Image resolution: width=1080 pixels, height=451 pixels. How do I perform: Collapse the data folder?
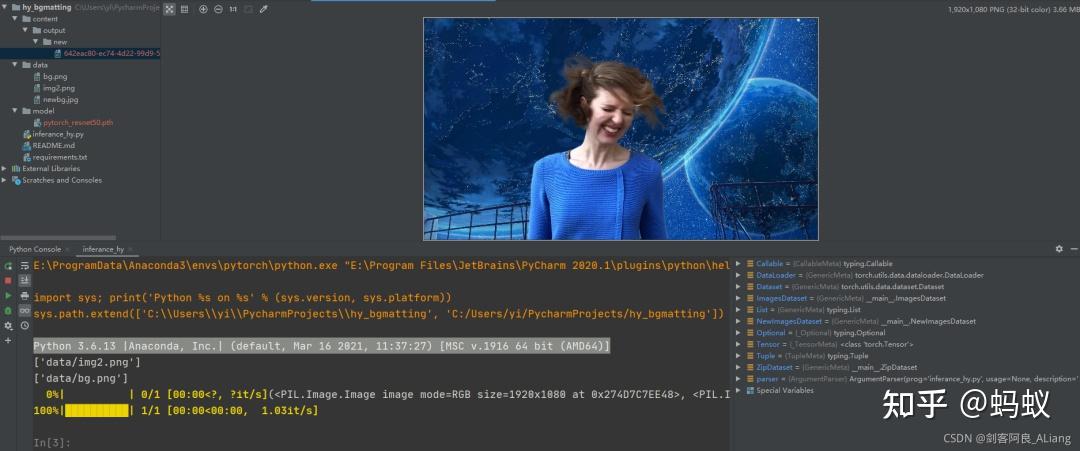click(15, 65)
